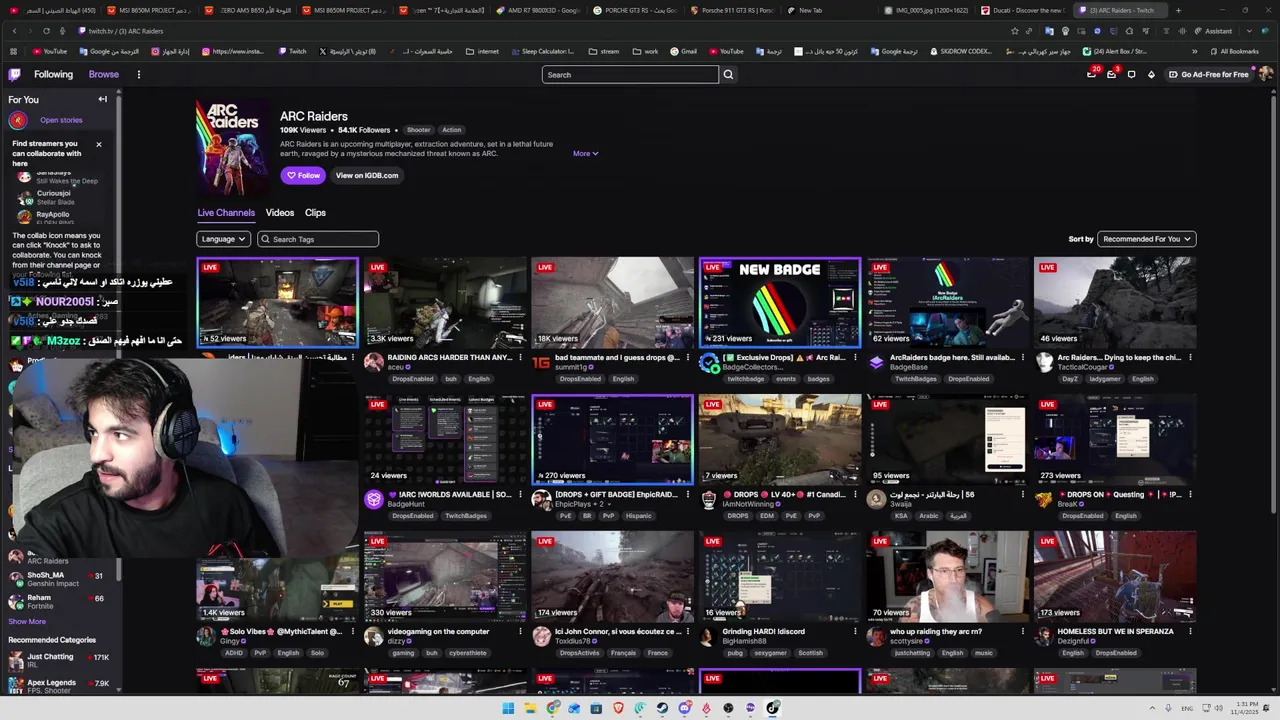Open the three-dot menu beside Browse

point(139,74)
